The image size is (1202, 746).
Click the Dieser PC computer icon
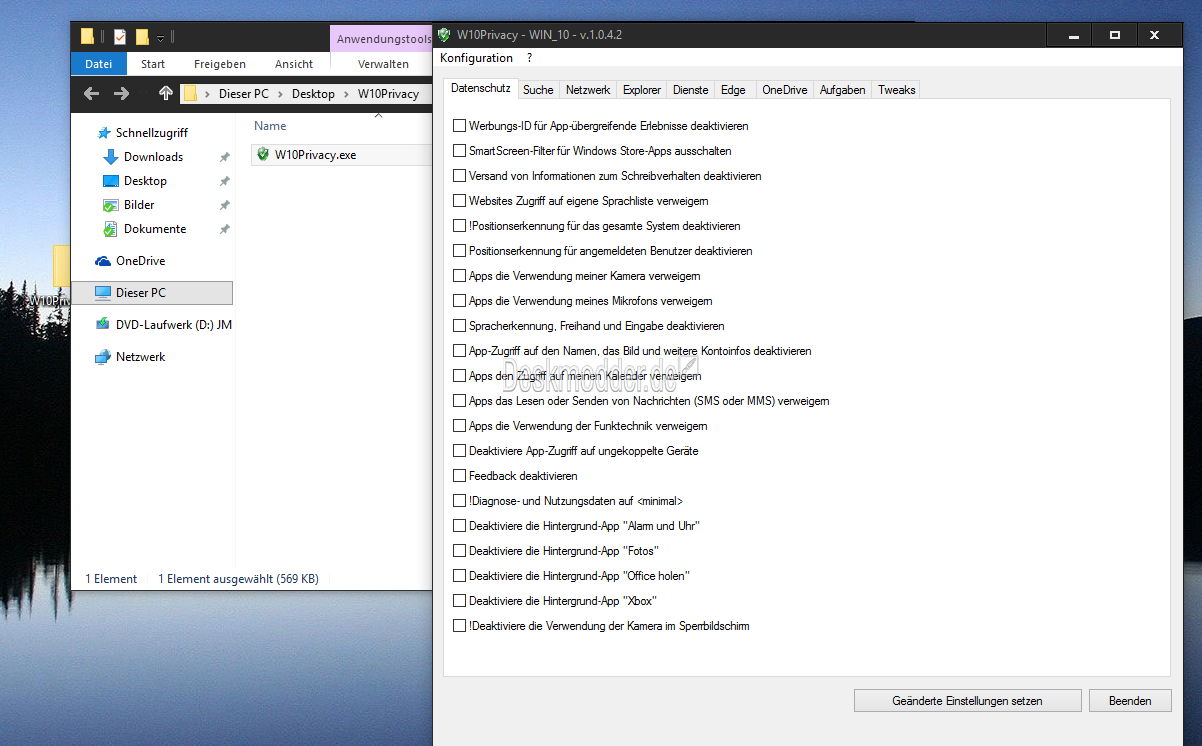pos(103,293)
